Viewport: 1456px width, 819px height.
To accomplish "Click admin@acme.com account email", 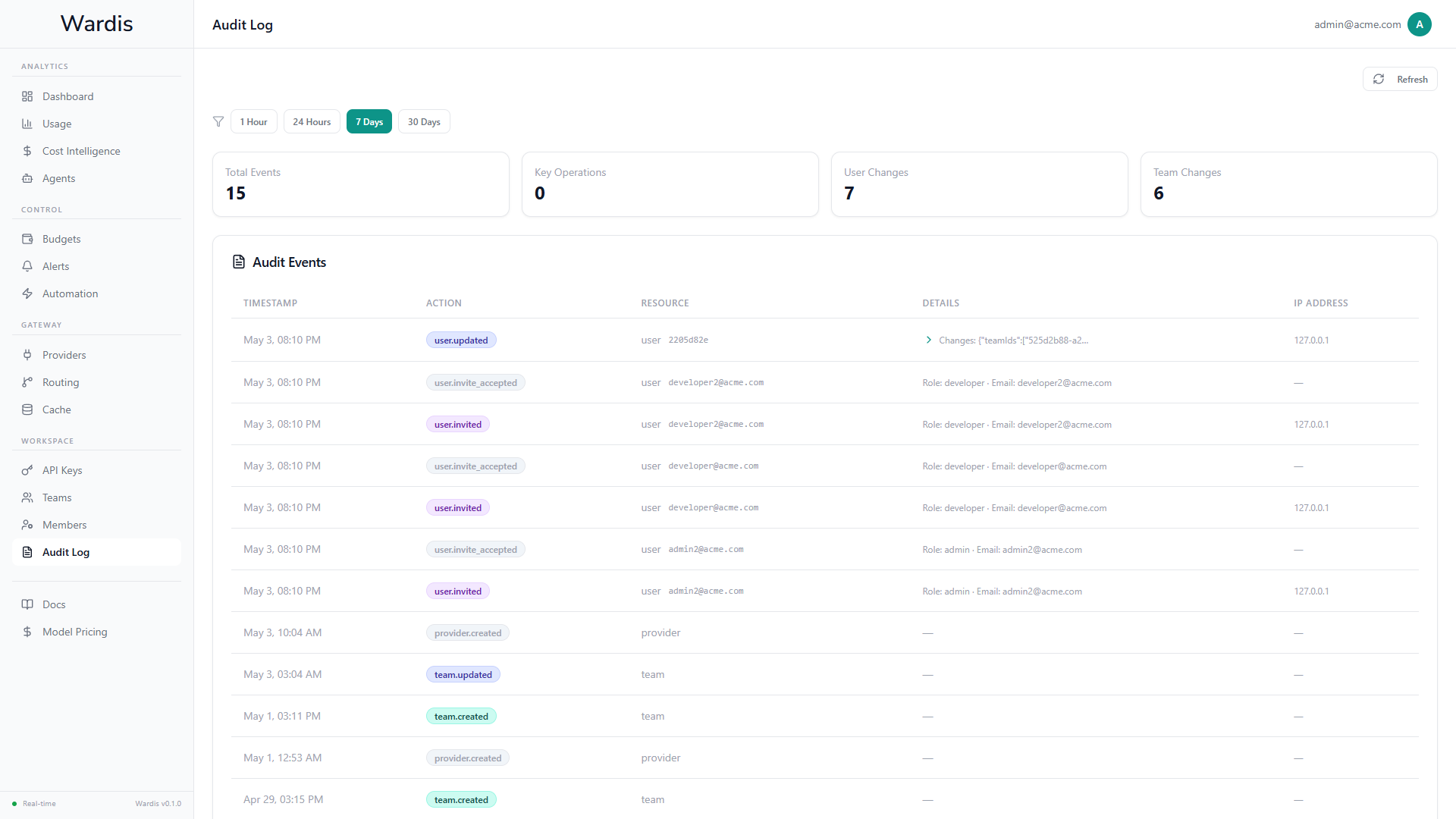I will coord(1357,24).
